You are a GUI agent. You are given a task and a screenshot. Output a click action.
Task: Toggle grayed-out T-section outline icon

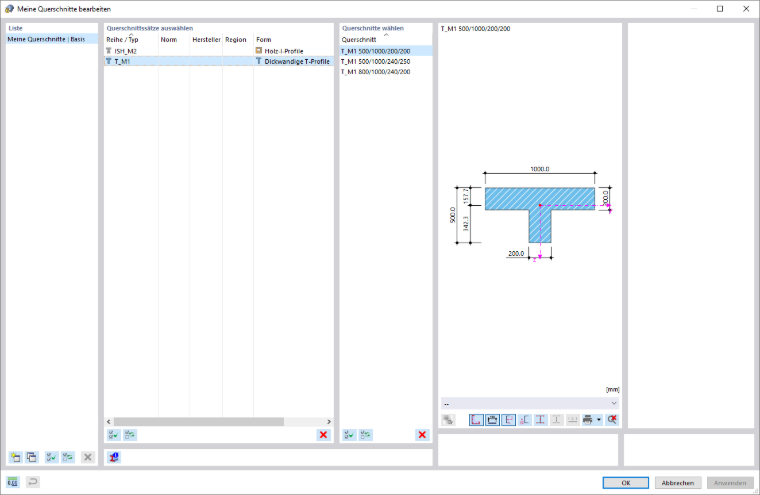coord(556,420)
